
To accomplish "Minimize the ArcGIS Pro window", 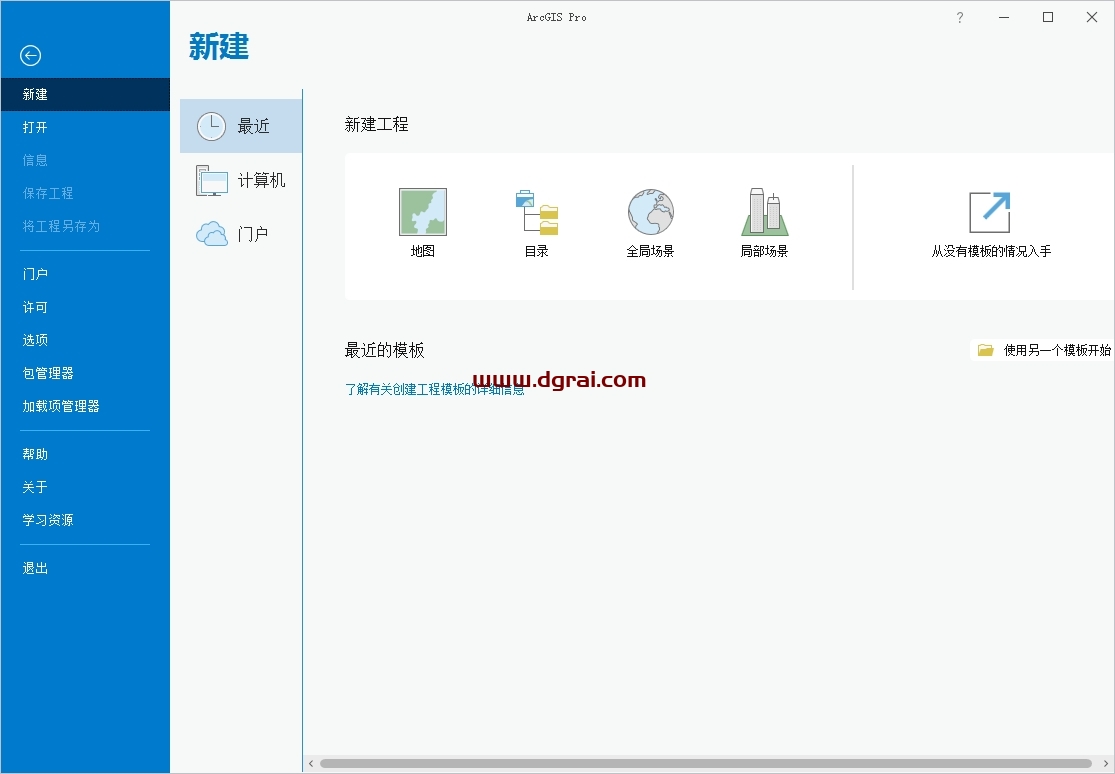I will tap(1004, 18).
